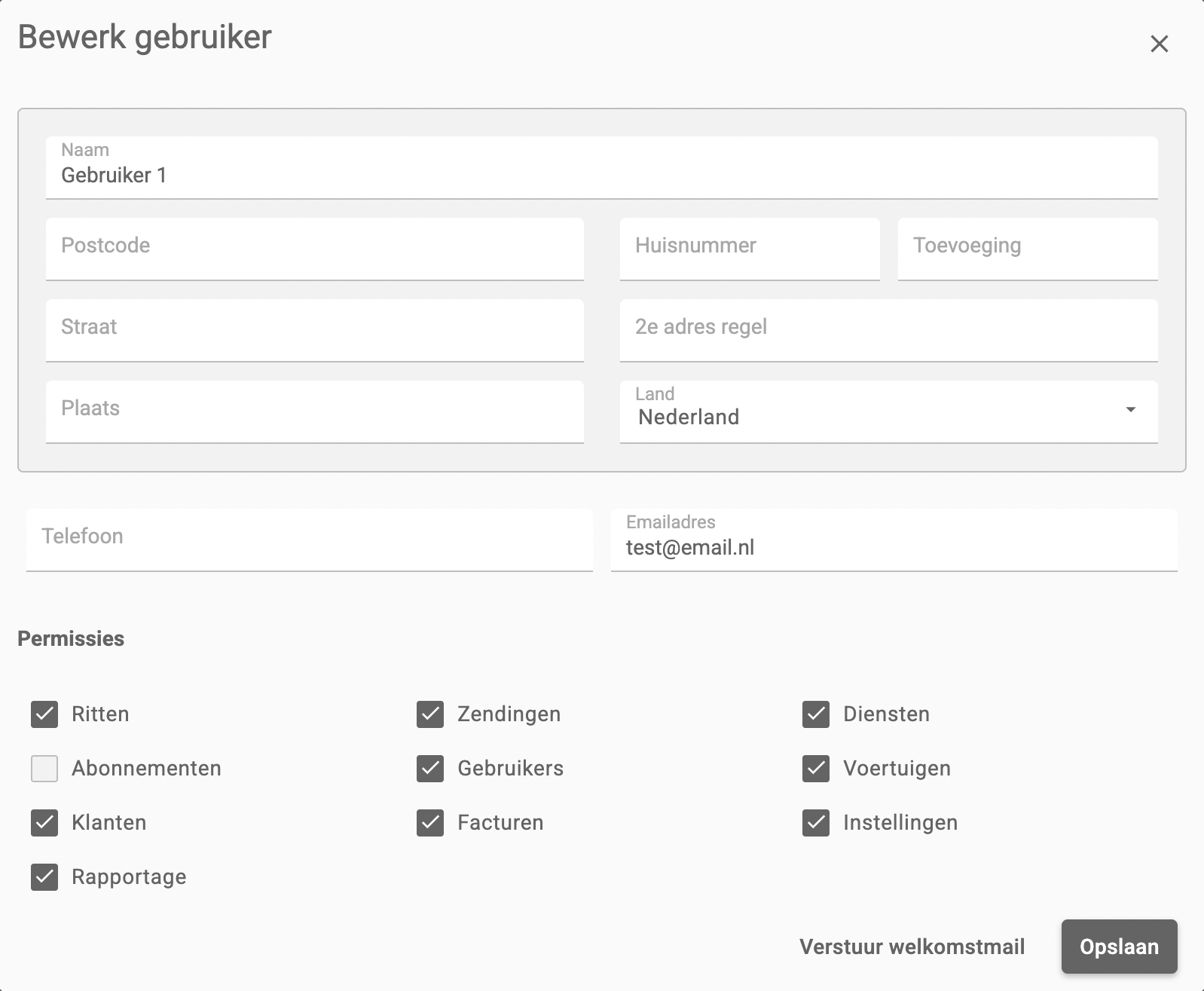Open the Land dropdown arrow
Viewport: 1204px width, 991px height.
1130,410
